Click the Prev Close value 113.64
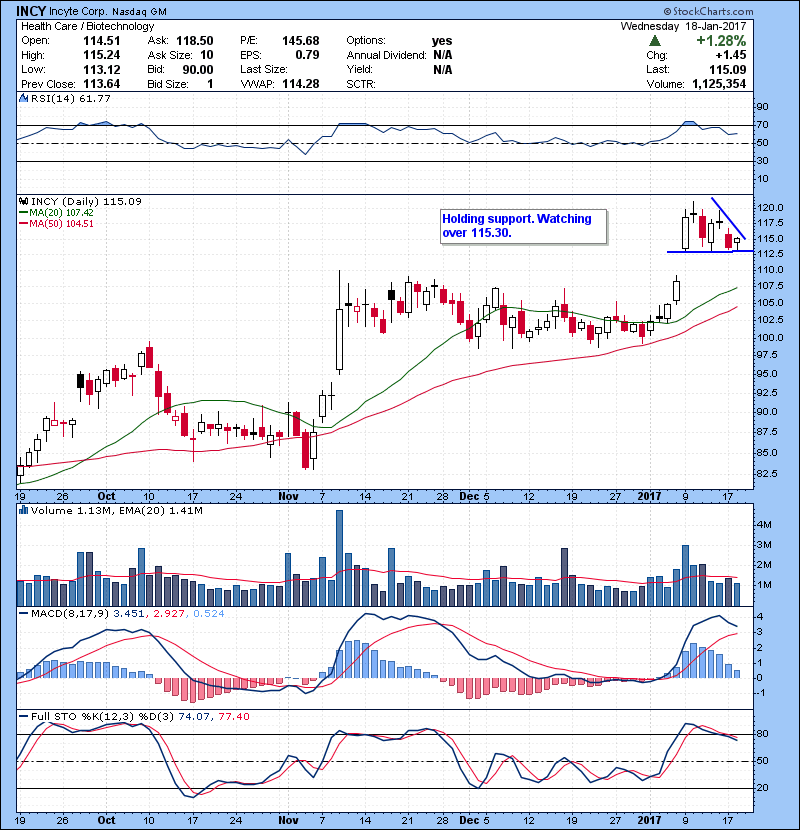This screenshot has width=800, height=830. pos(102,84)
